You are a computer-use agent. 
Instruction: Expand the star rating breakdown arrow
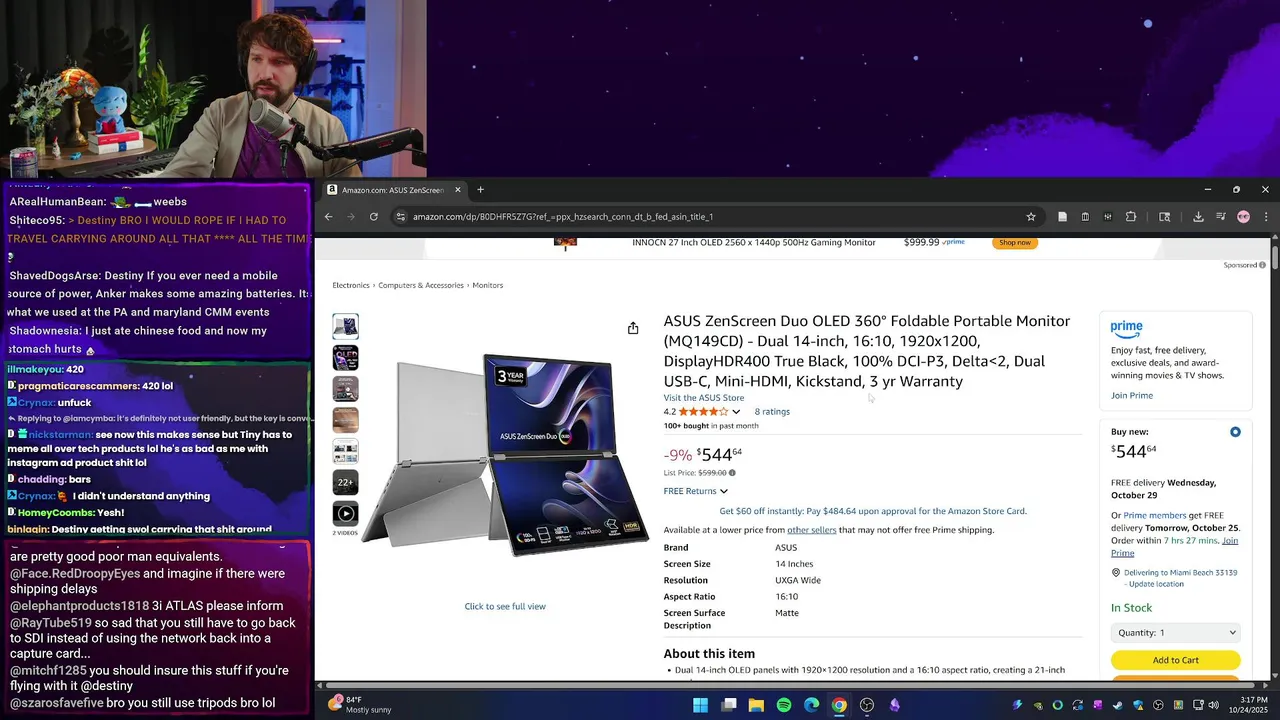tap(736, 412)
